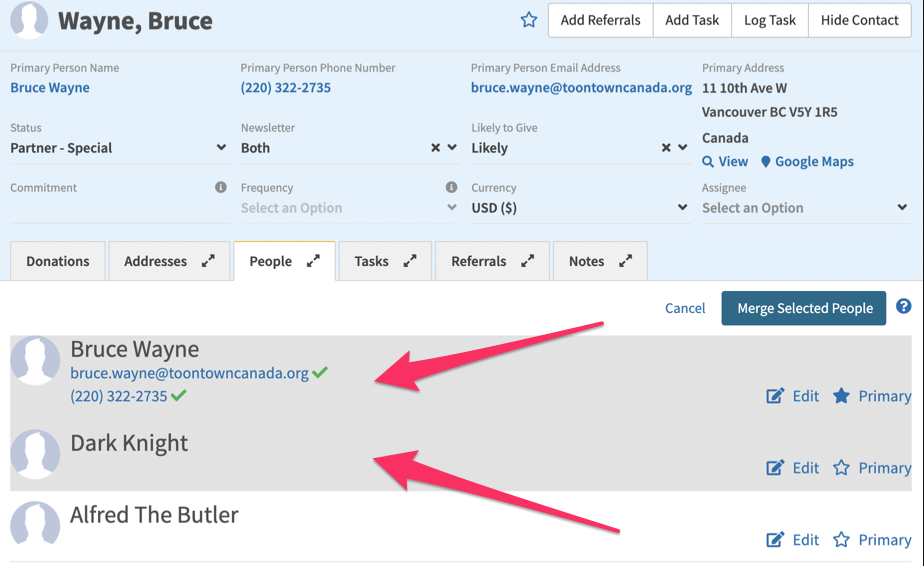The image size is (924, 566).
Task: Click Merge Selected People button
Action: tap(804, 308)
